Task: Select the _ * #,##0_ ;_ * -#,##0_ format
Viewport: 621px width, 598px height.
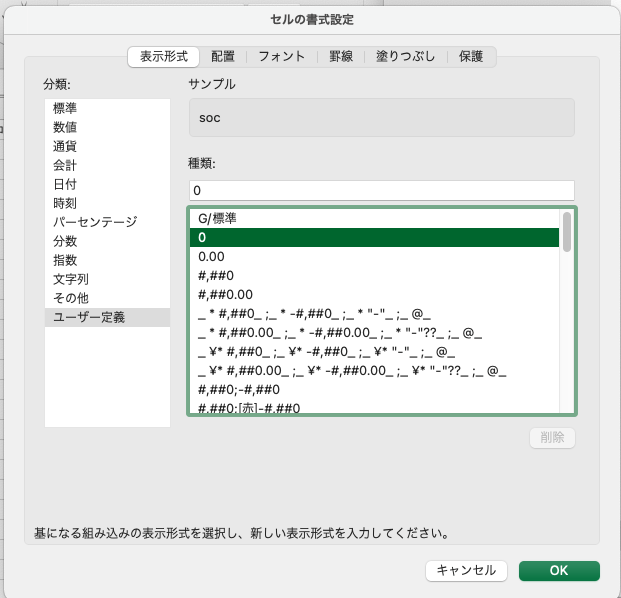Action: coord(374,314)
